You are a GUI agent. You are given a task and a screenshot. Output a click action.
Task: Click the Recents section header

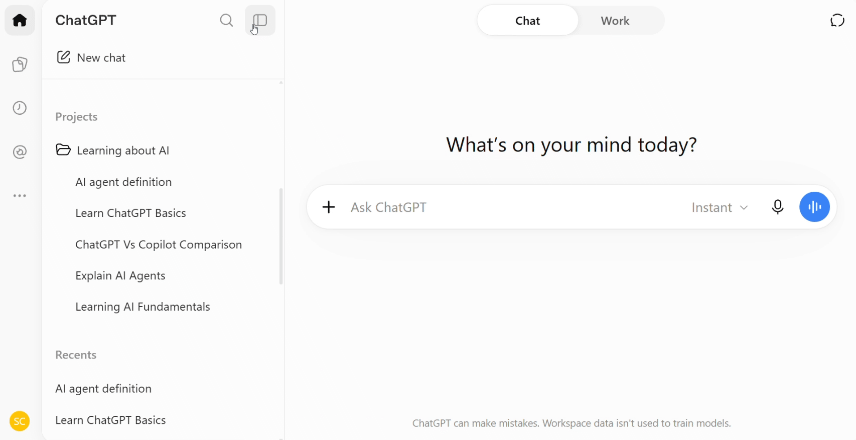coord(76,355)
